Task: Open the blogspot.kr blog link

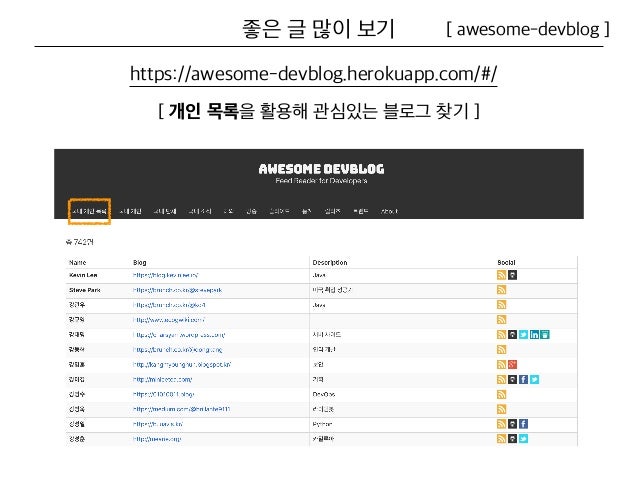Action: (182, 364)
